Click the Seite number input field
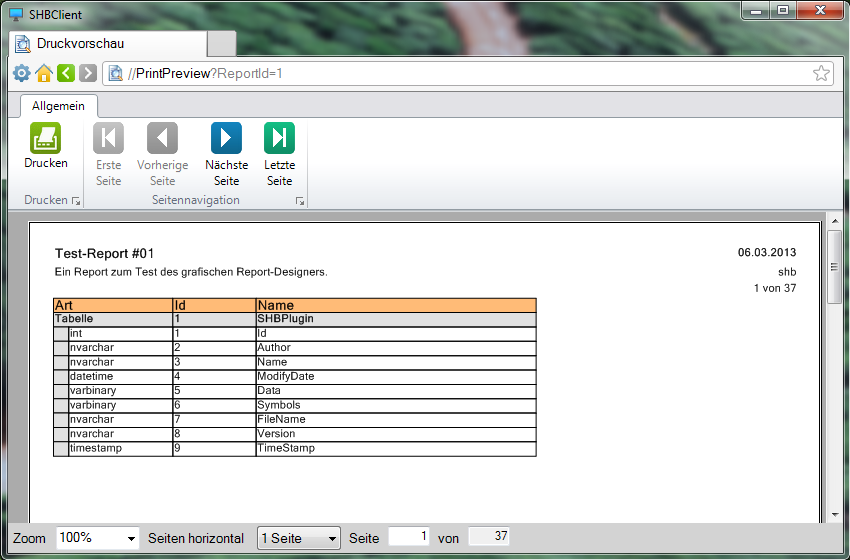 [x=409, y=537]
